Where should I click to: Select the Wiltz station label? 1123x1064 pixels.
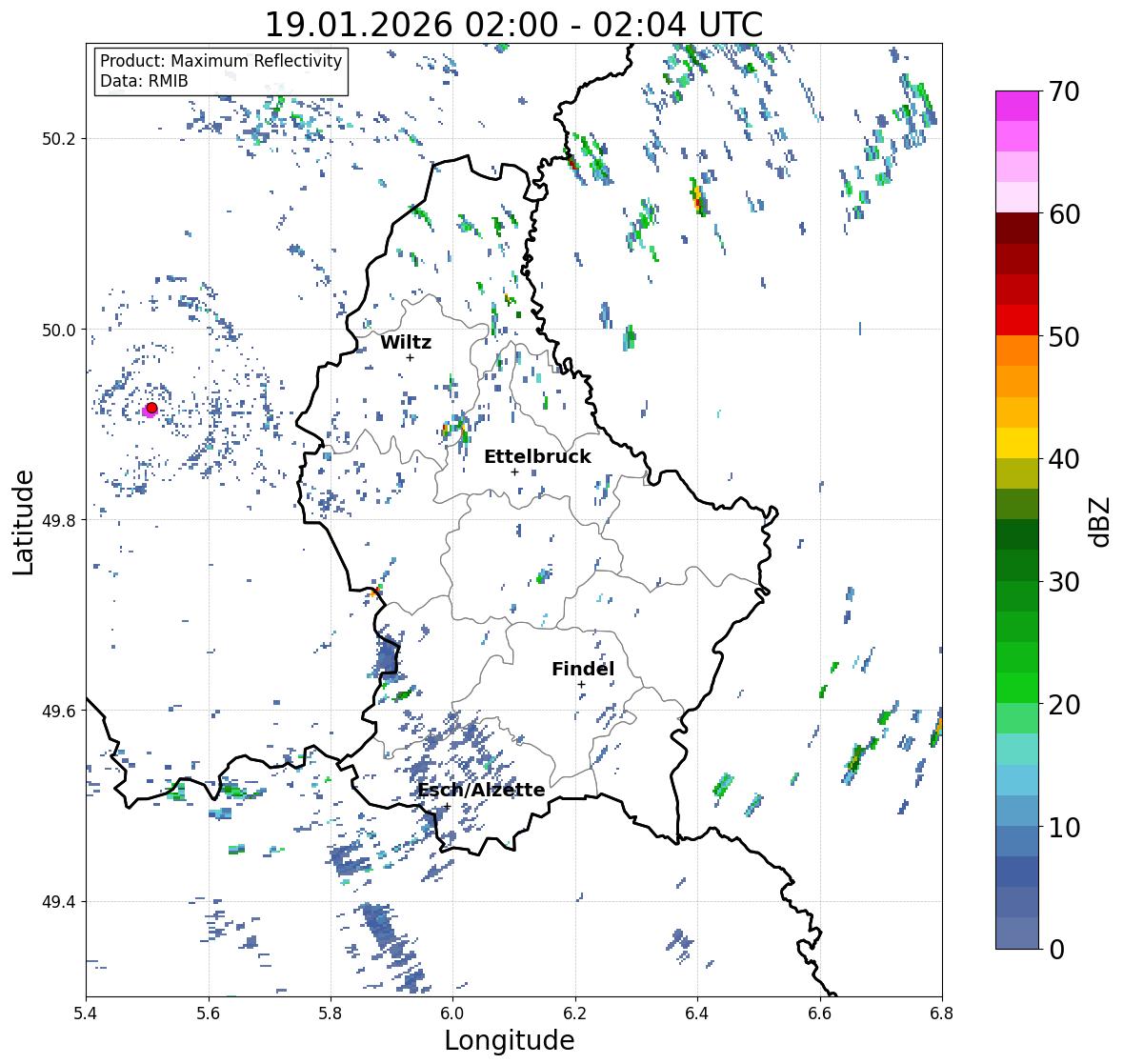(406, 342)
